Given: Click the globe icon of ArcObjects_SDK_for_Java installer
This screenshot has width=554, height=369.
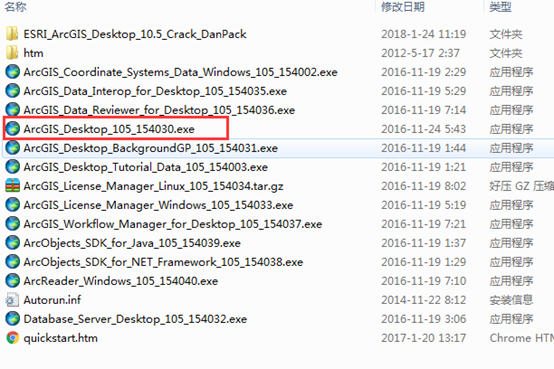Looking at the screenshot, I should click(x=13, y=243).
